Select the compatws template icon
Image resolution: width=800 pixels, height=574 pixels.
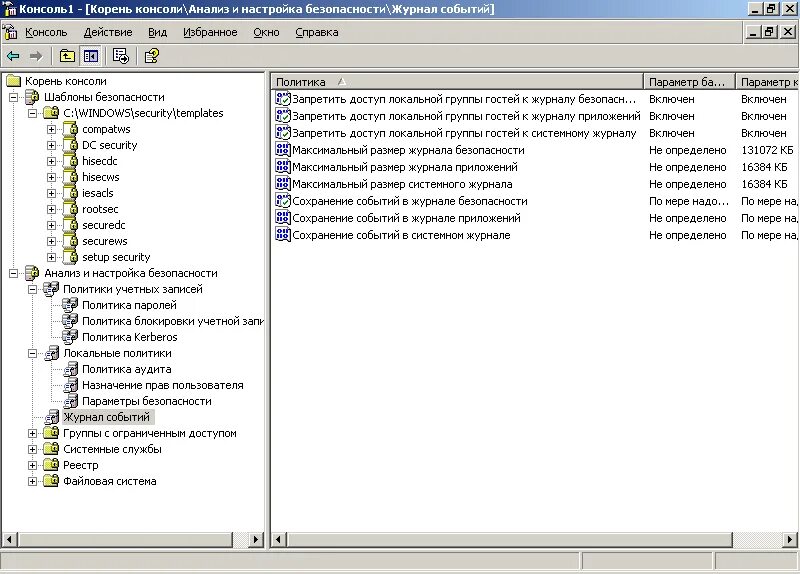(x=70, y=129)
